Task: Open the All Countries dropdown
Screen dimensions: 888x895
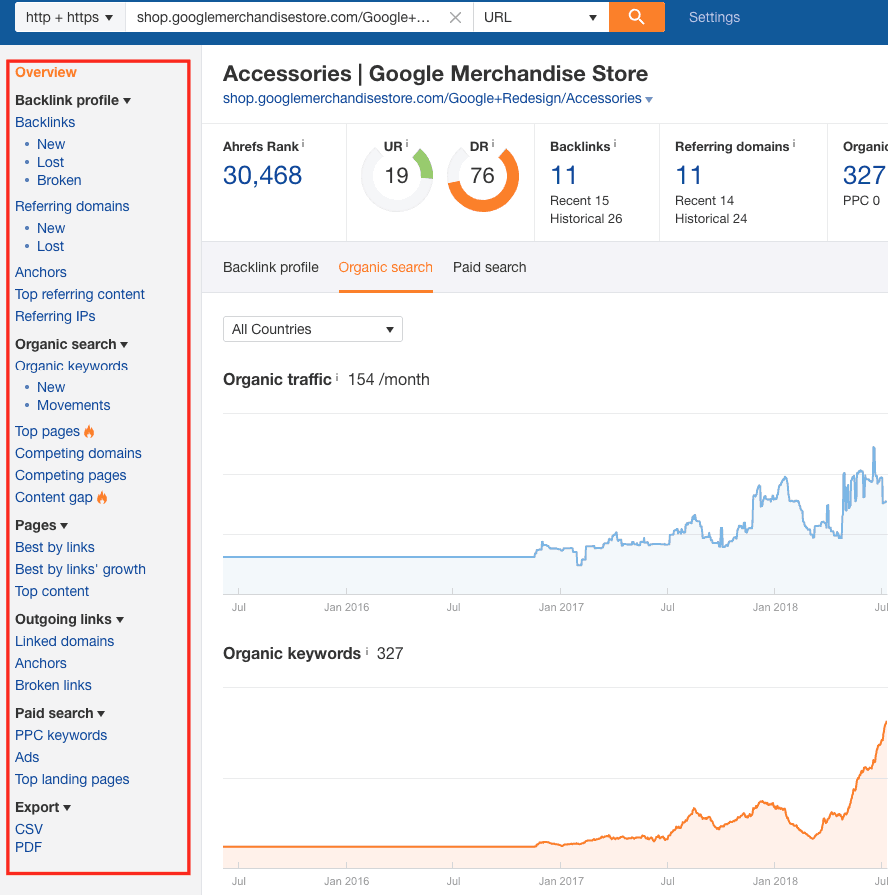Action: (x=312, y=329)
